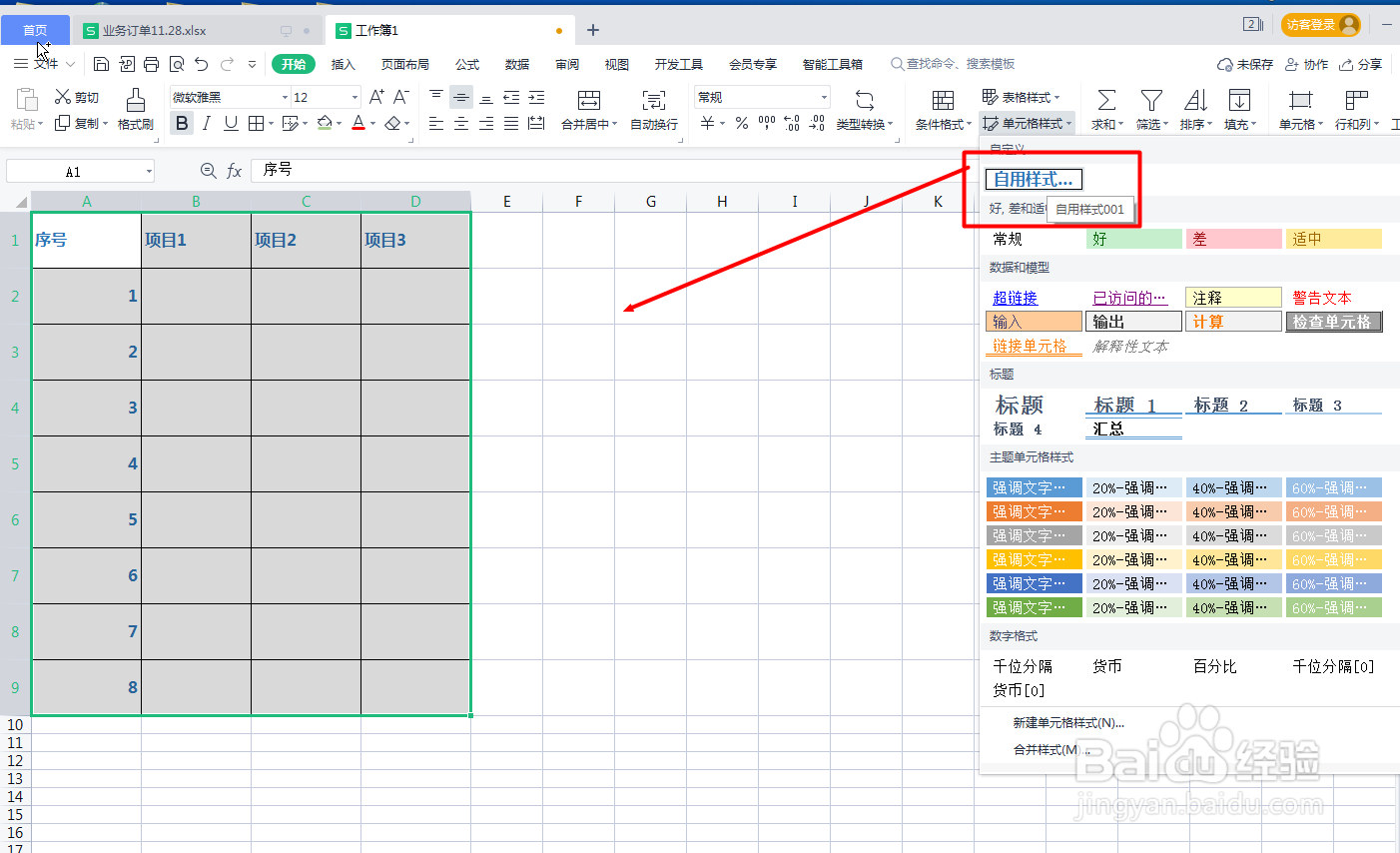Open the font color swatch

click(x=357, y=123)
